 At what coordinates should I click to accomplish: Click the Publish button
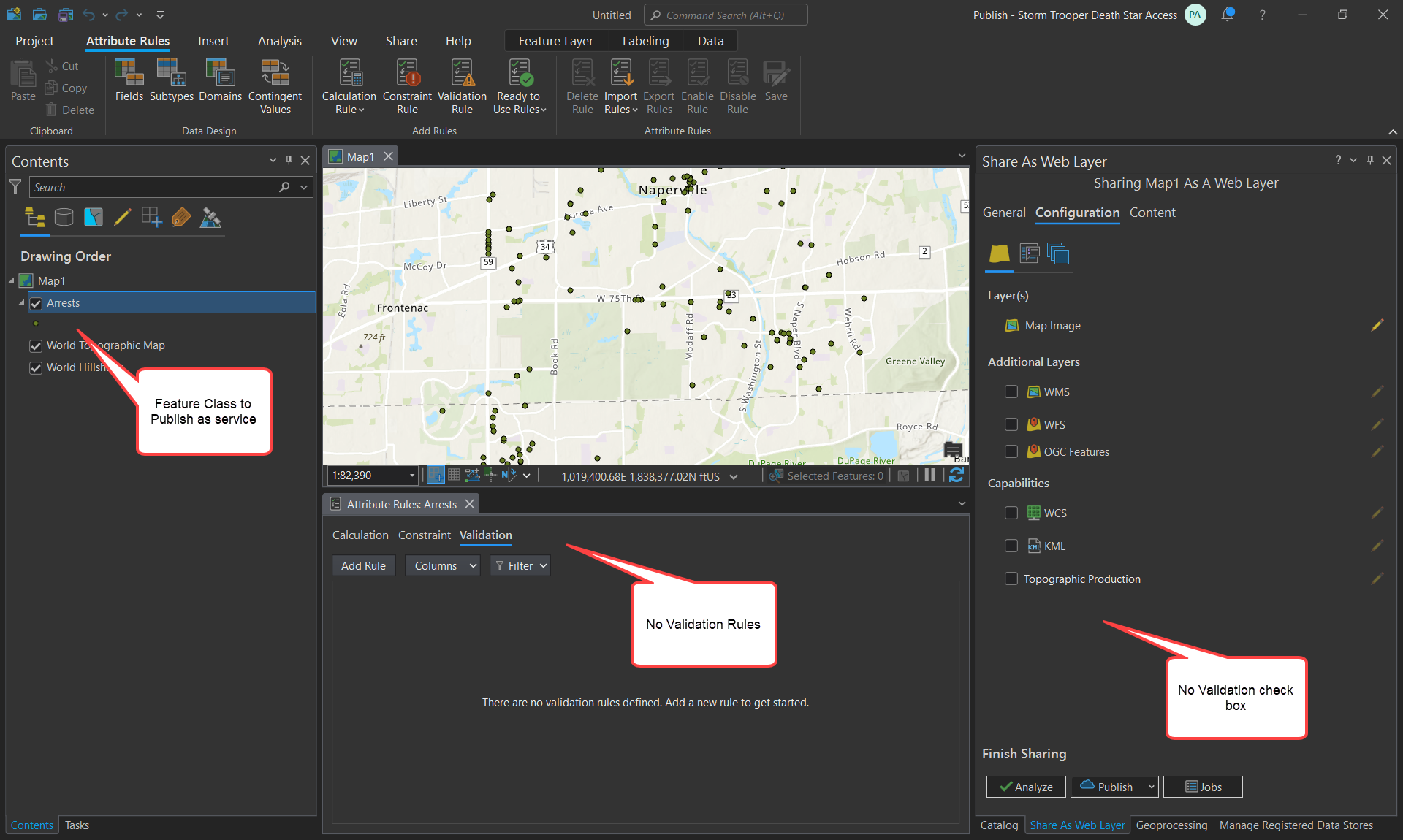1111,787
